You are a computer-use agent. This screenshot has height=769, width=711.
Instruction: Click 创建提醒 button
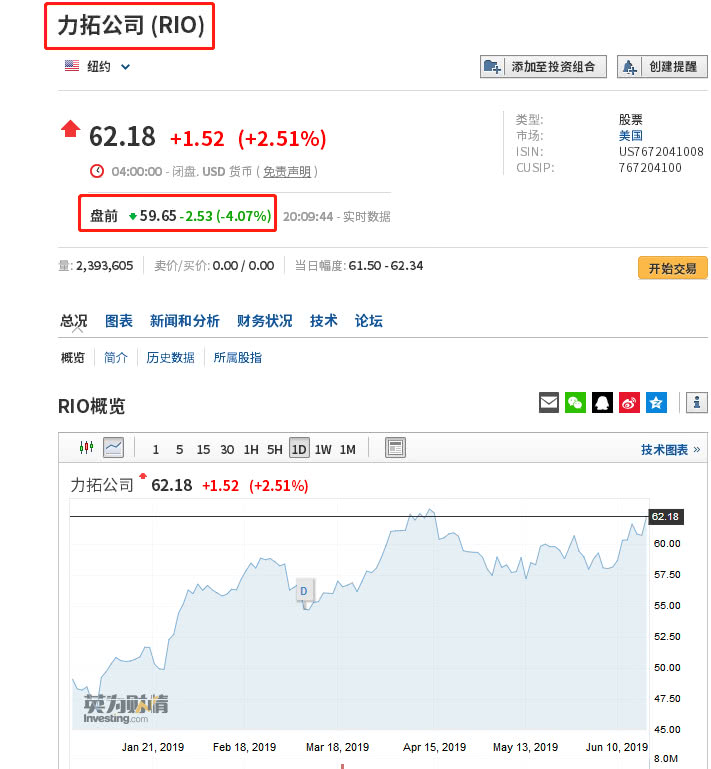[662, 66]
